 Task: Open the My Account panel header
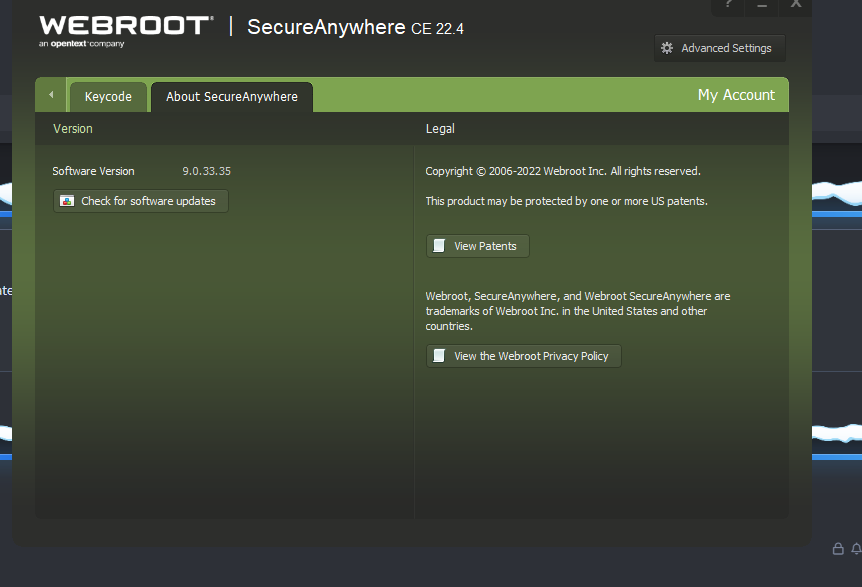coord(736,95)
